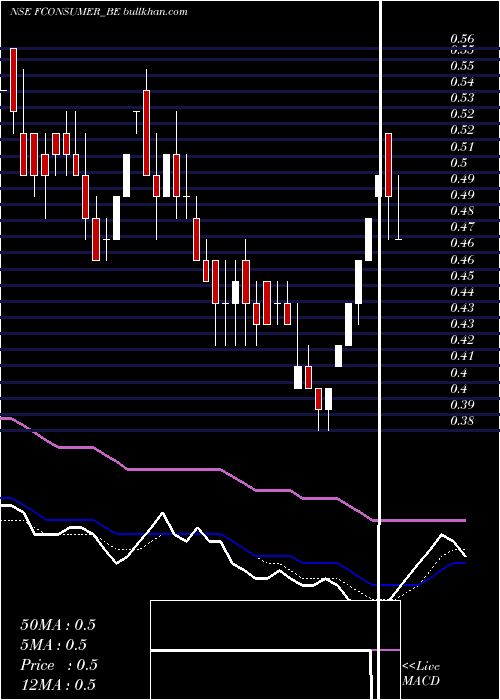
Task: Click the pink 50MA line at its flat right end
Action: click(x=420, y=521)
